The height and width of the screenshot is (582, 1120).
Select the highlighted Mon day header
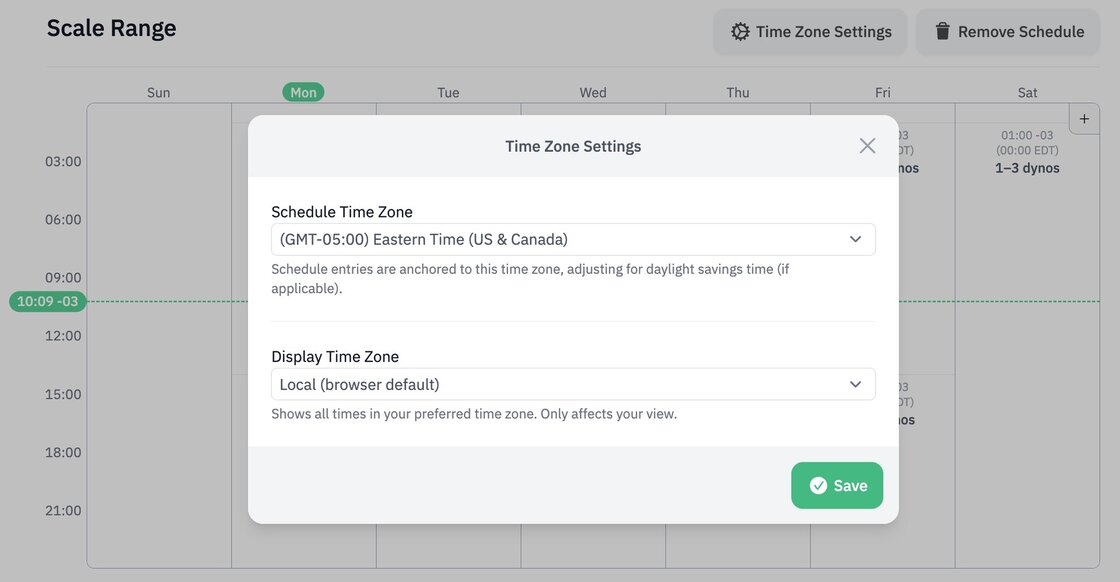tap(303, 93)
